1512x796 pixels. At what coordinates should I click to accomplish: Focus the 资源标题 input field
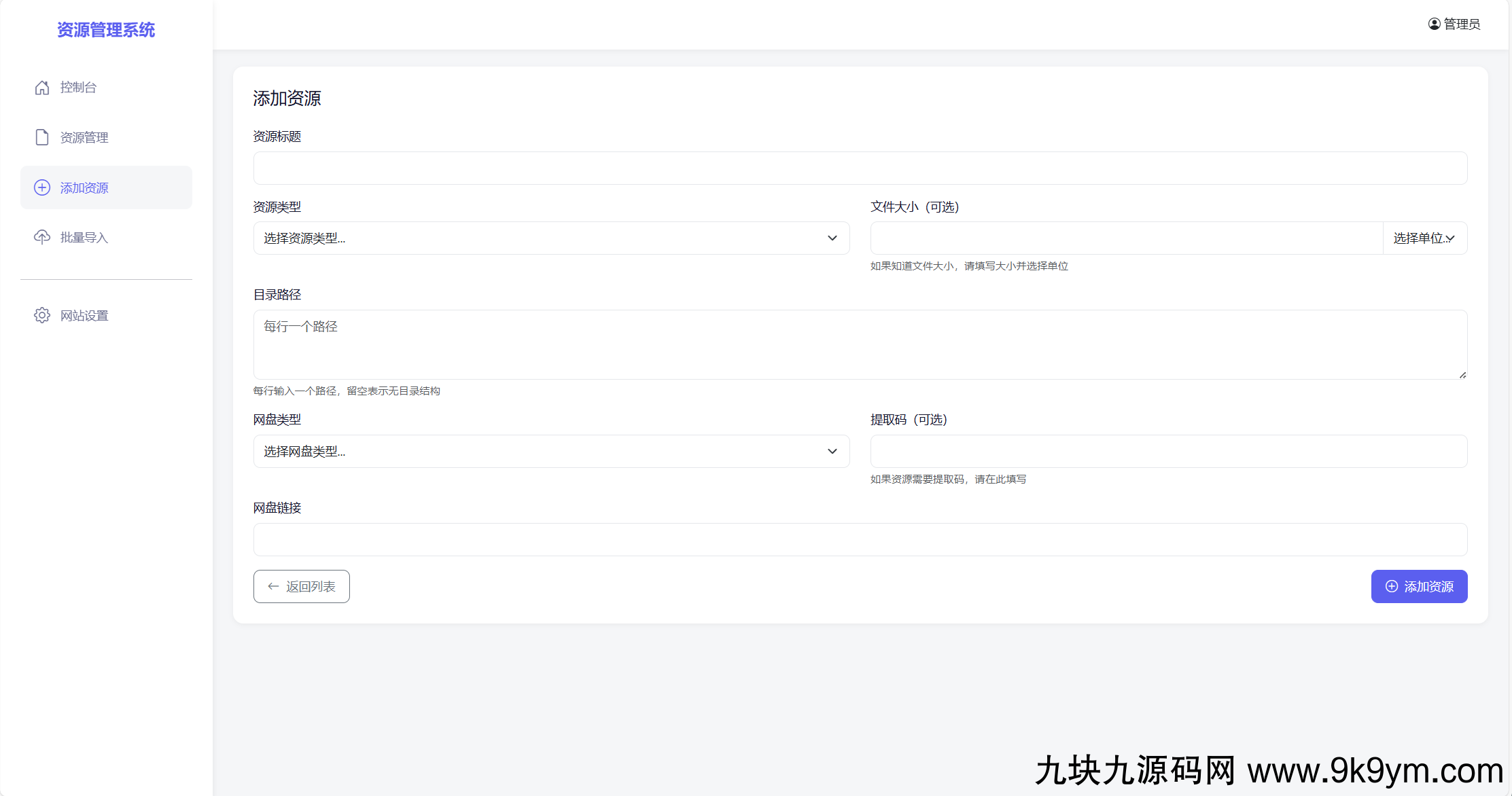point(860,168)
